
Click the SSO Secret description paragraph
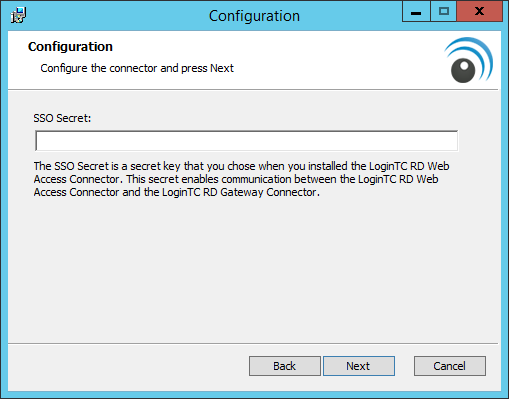(x=241, y=179)
